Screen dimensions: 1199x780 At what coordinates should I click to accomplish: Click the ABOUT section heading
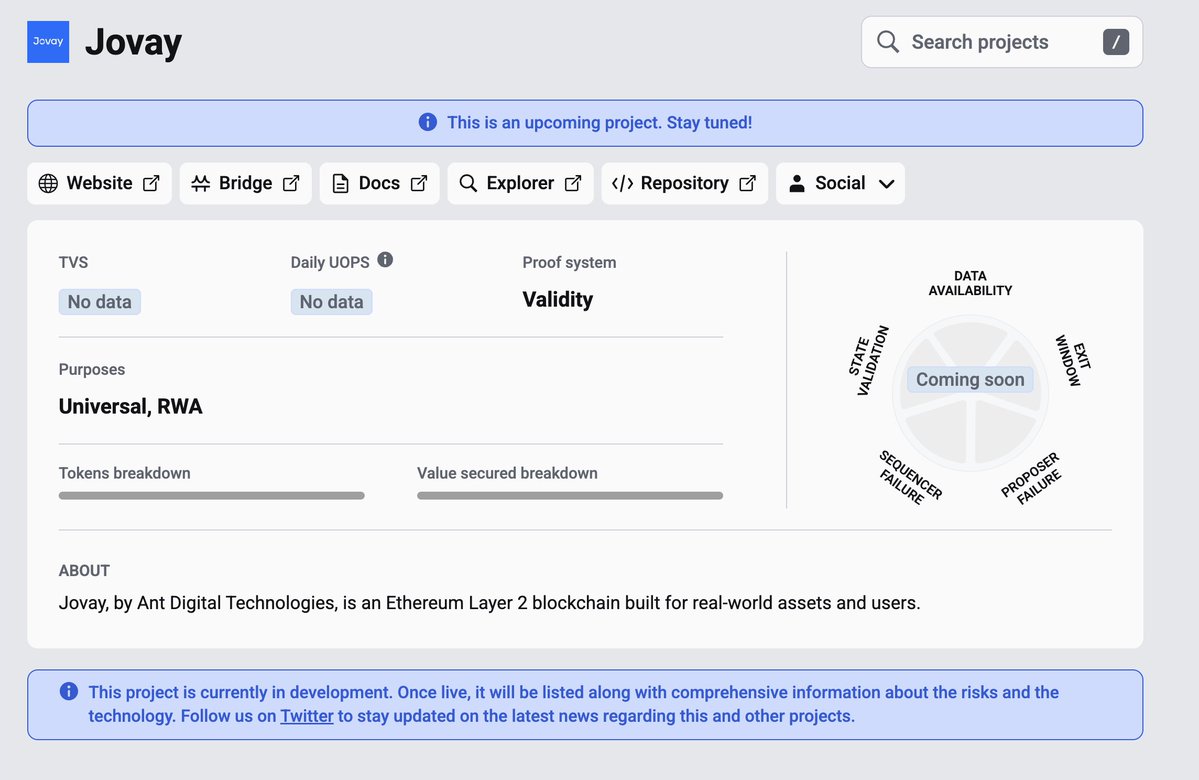[x=84, y=570]
